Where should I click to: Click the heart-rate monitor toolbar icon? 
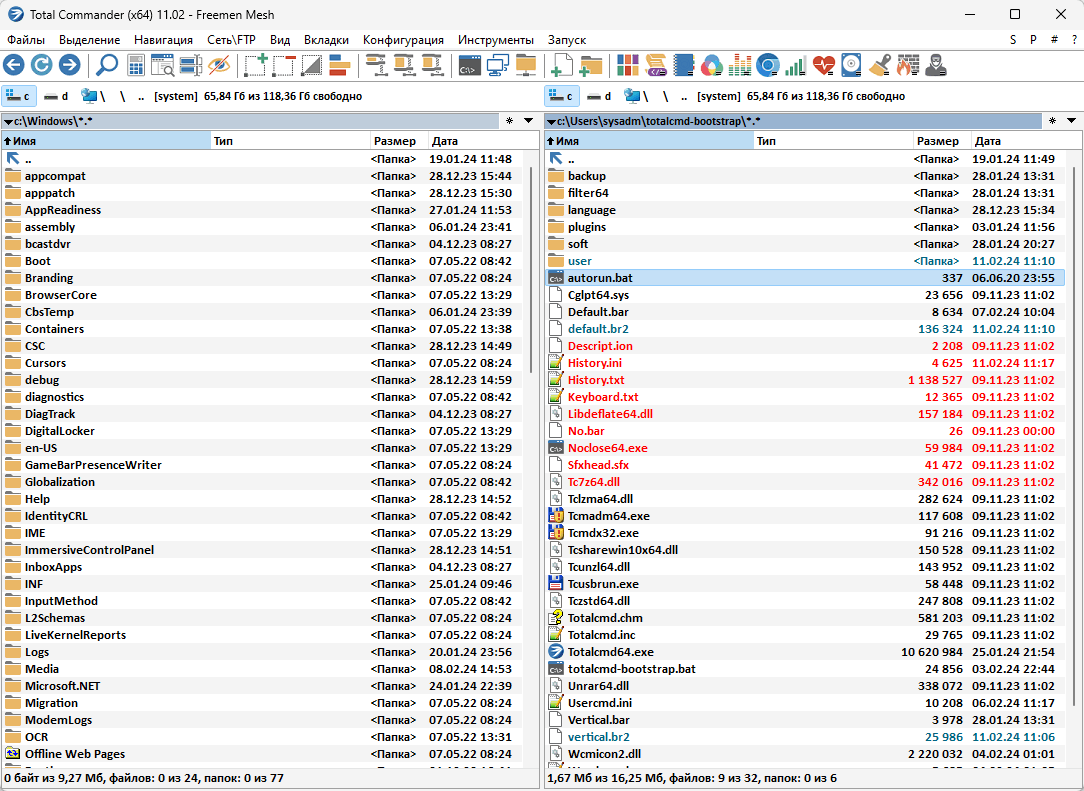[823, 66]
